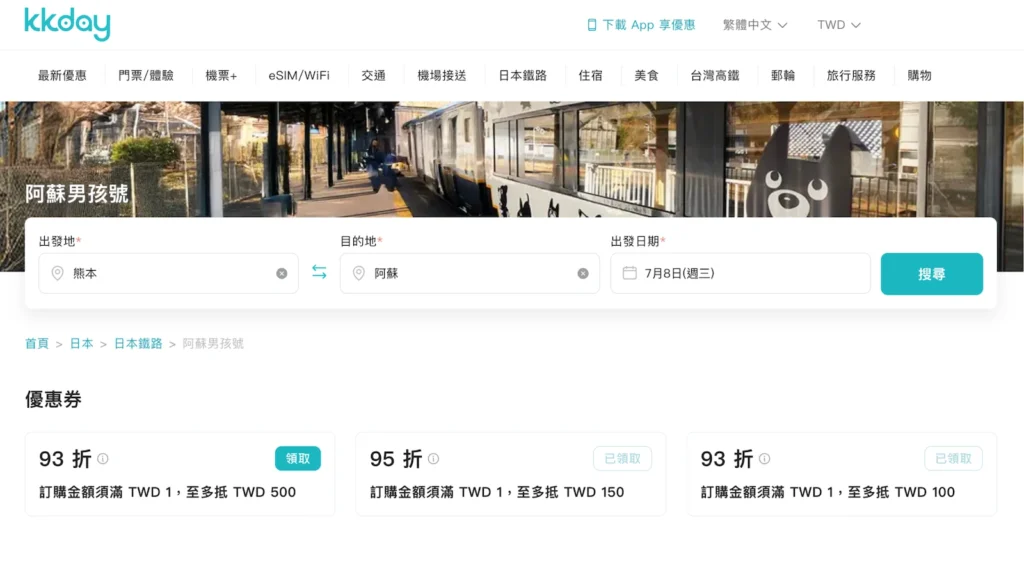Image resolution: width=1024 pixels, height=576 pixels.
Task: Click the 熊本 departure input field
Action: tap(168, 274)
